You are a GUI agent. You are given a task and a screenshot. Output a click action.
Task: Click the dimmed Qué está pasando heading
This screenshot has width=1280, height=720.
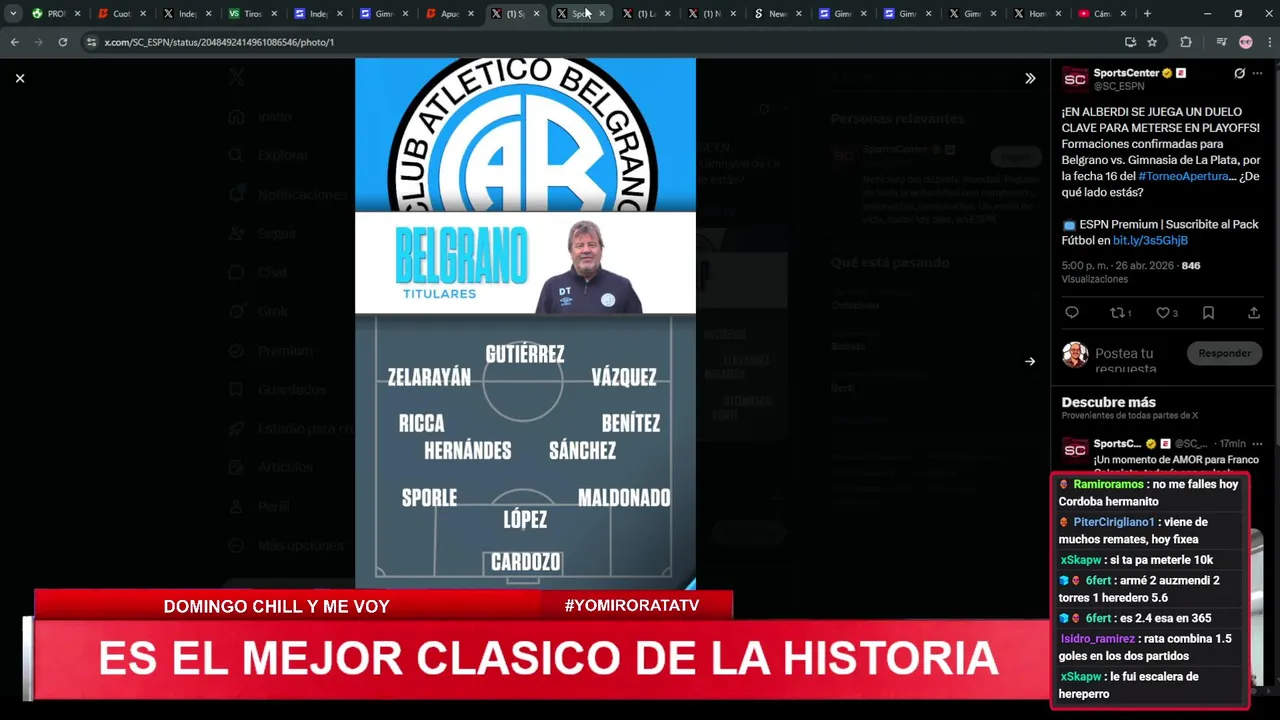[x=890, y=262]
